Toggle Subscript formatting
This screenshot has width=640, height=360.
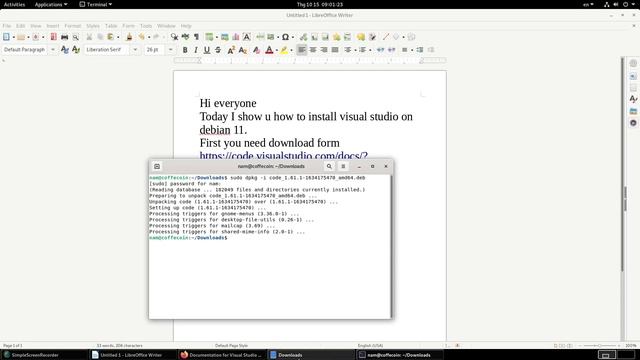242,50
